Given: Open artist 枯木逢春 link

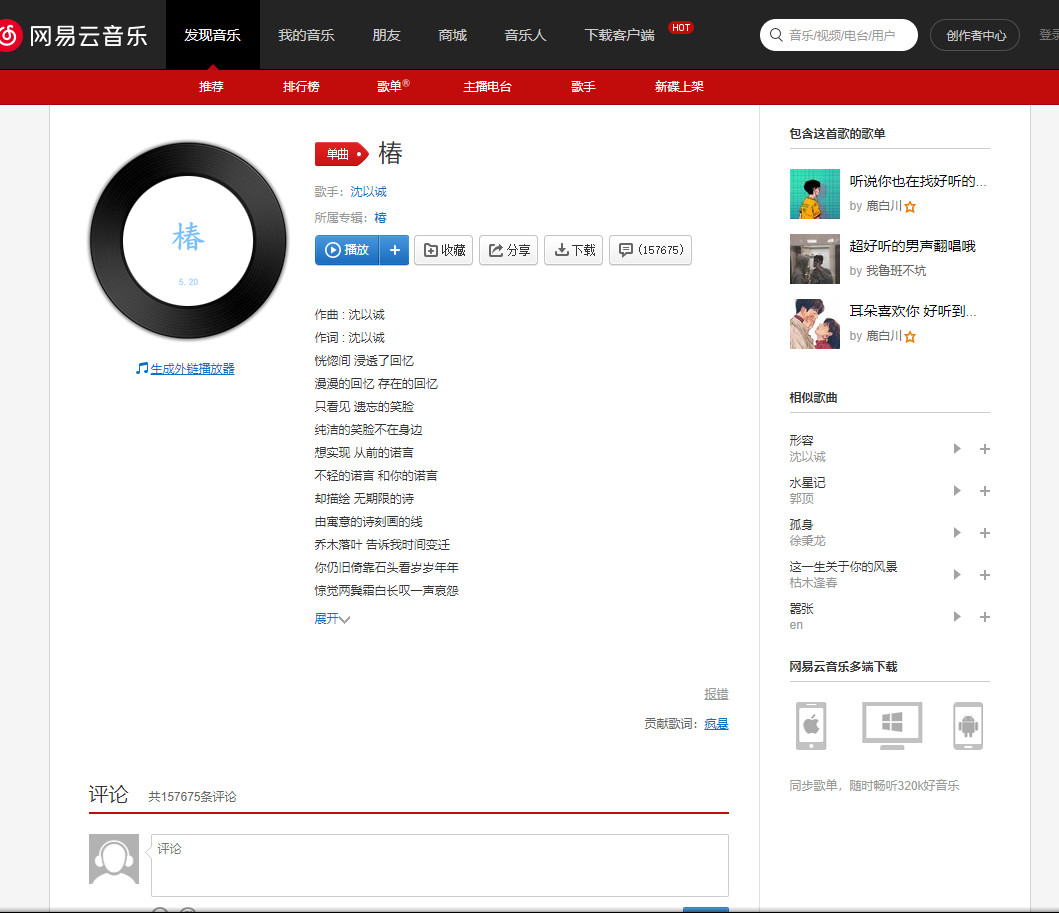Looking at the screenshot, I should point(813,582).
